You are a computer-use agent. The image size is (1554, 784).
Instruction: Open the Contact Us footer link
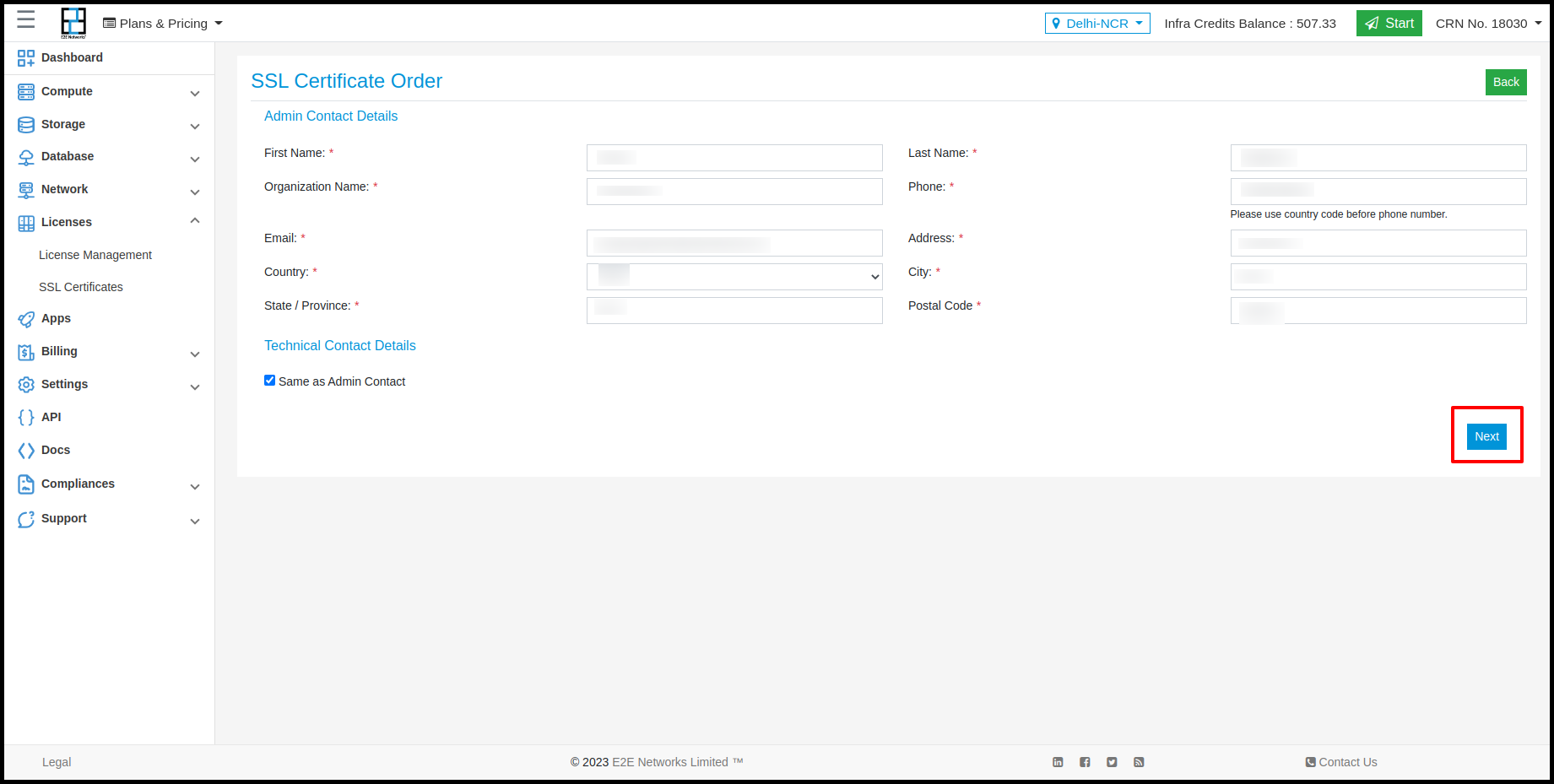[x=1341, y=762]
